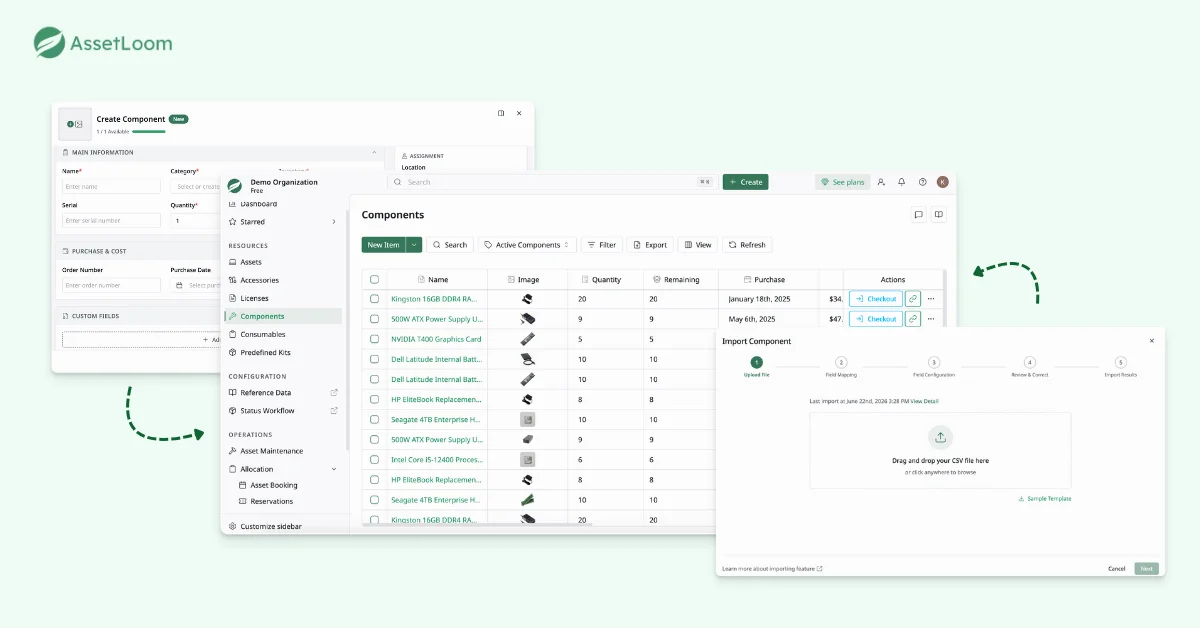
Task: Click the New Item button
Action: tap(384, 245)
